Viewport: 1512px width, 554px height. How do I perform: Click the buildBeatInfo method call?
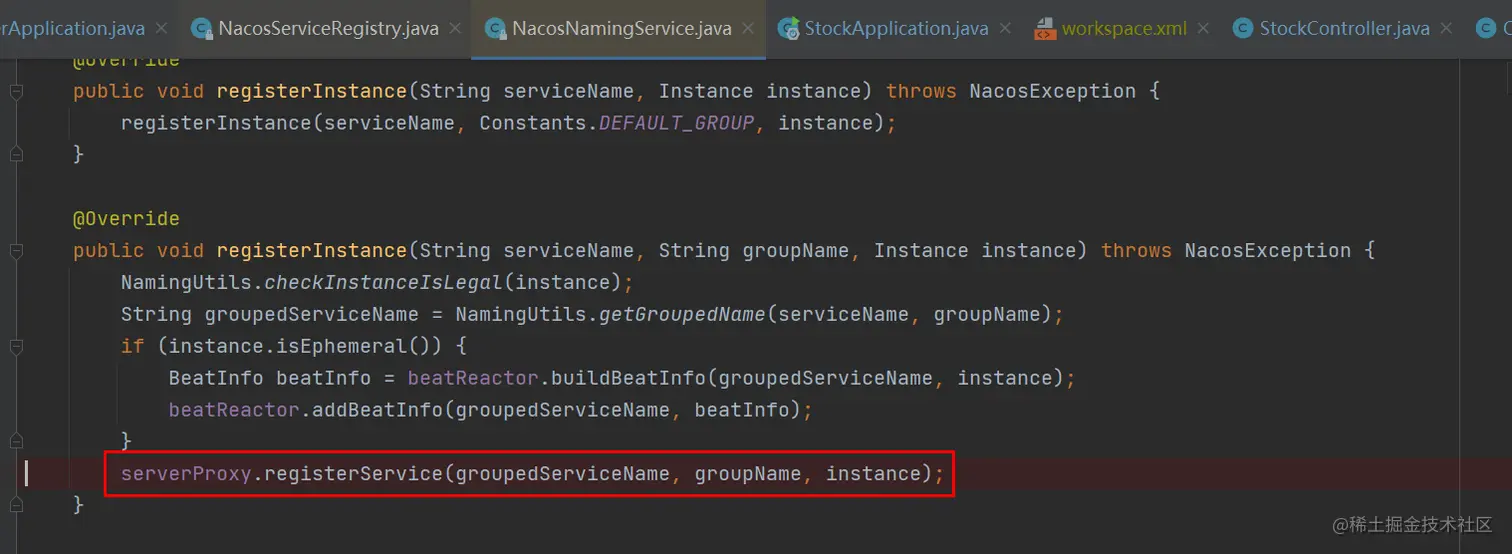coord(628,378)
